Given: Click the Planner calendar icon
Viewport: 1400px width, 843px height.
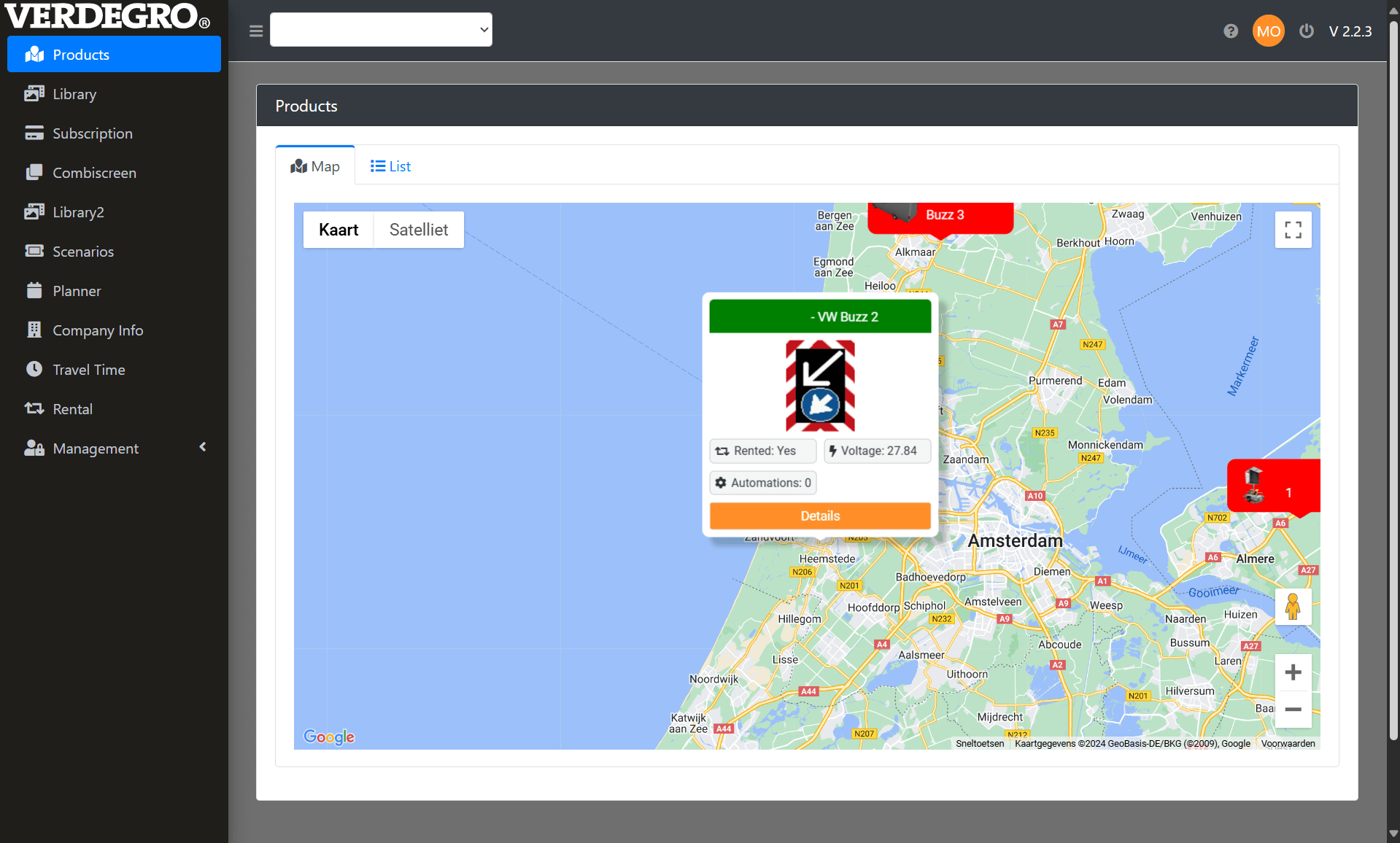Looking at the screenshot, I should pos(34,290).
